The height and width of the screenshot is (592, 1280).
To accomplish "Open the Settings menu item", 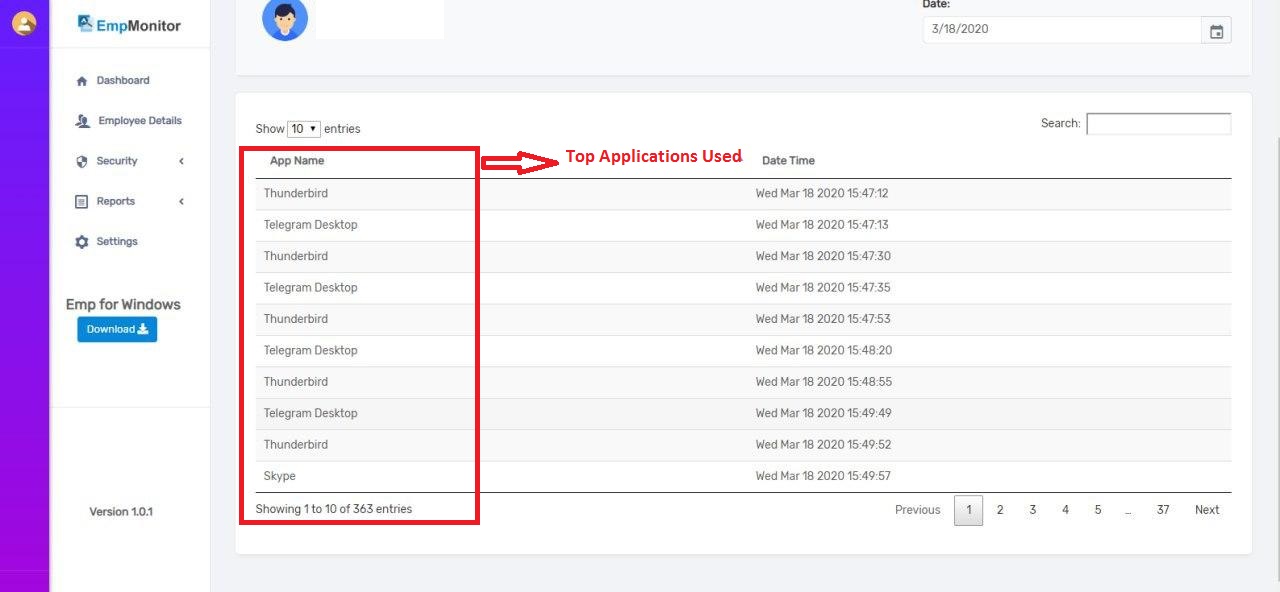I will point(117,241).
